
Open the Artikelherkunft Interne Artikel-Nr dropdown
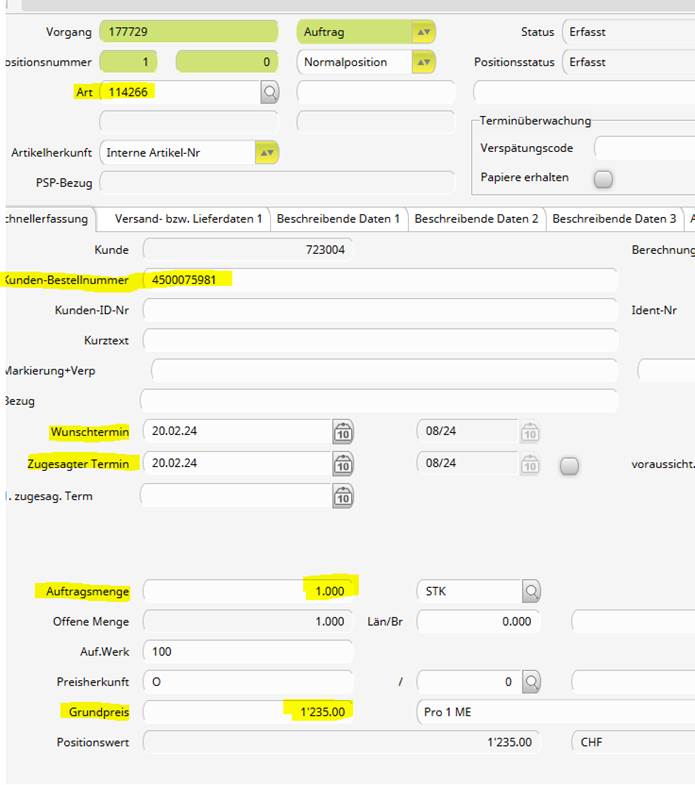pos(267,153)
